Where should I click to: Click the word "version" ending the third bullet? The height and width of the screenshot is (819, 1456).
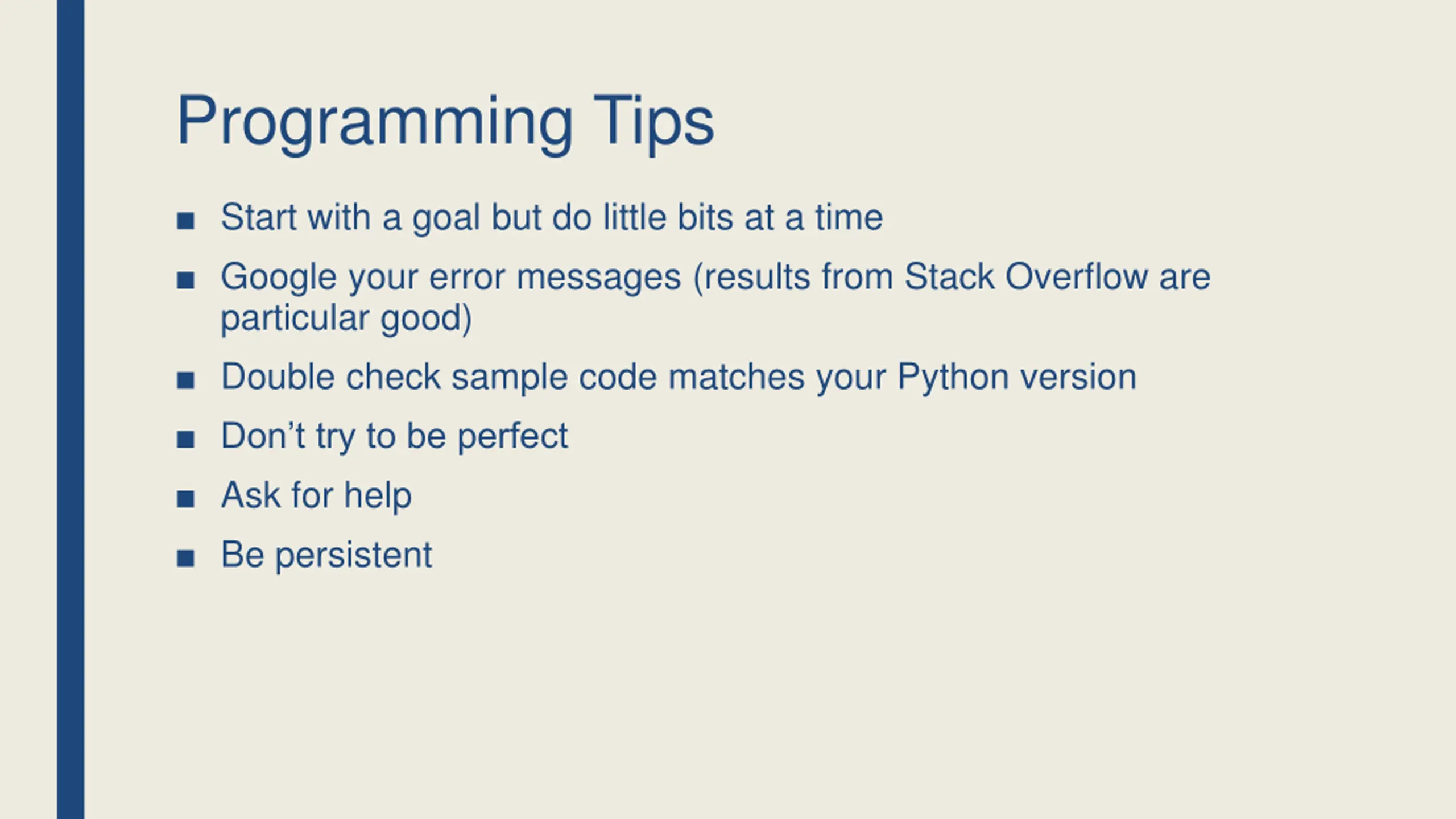point(1078,378)
